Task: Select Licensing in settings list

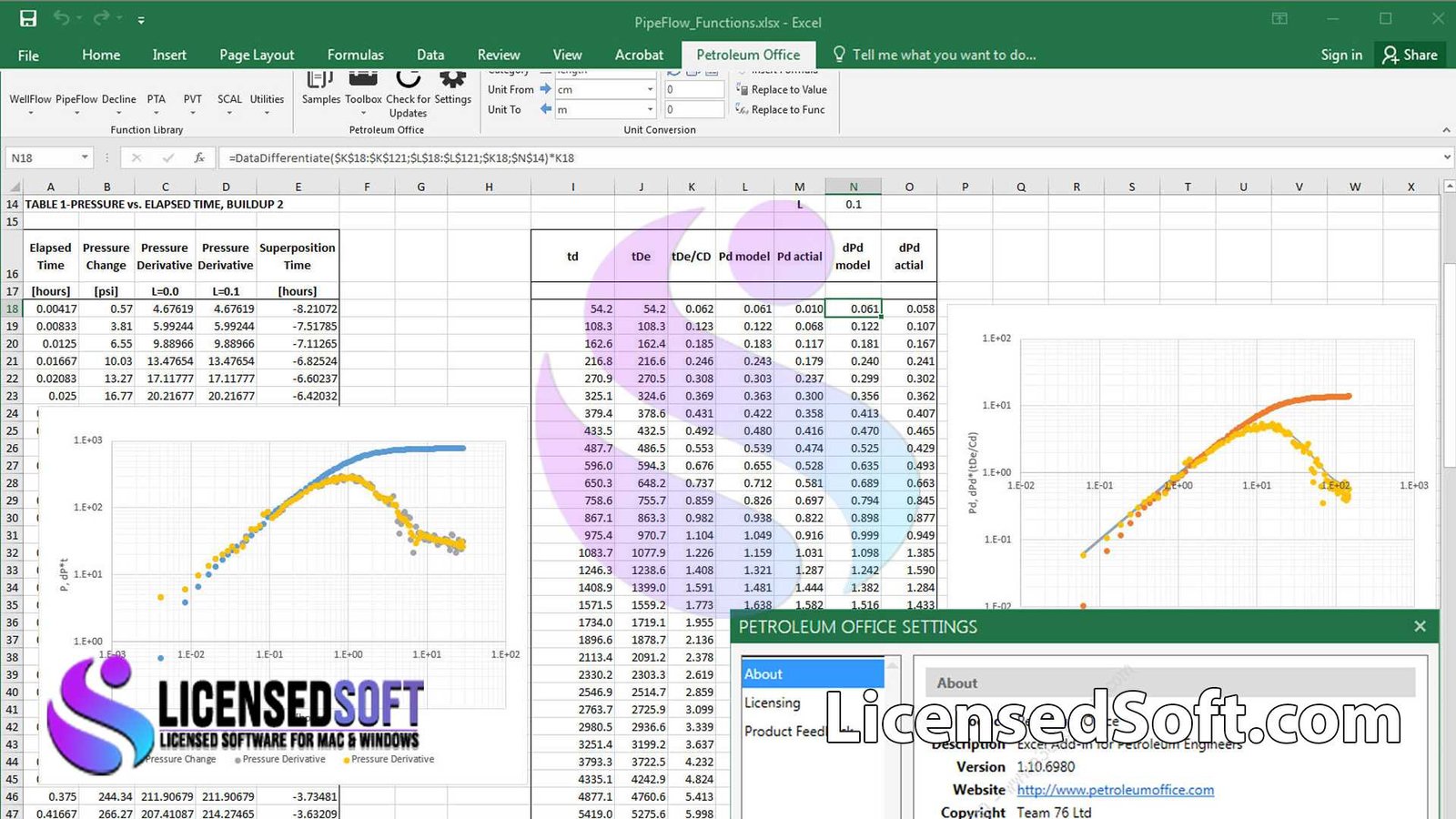Action: (x=773, y=703)
